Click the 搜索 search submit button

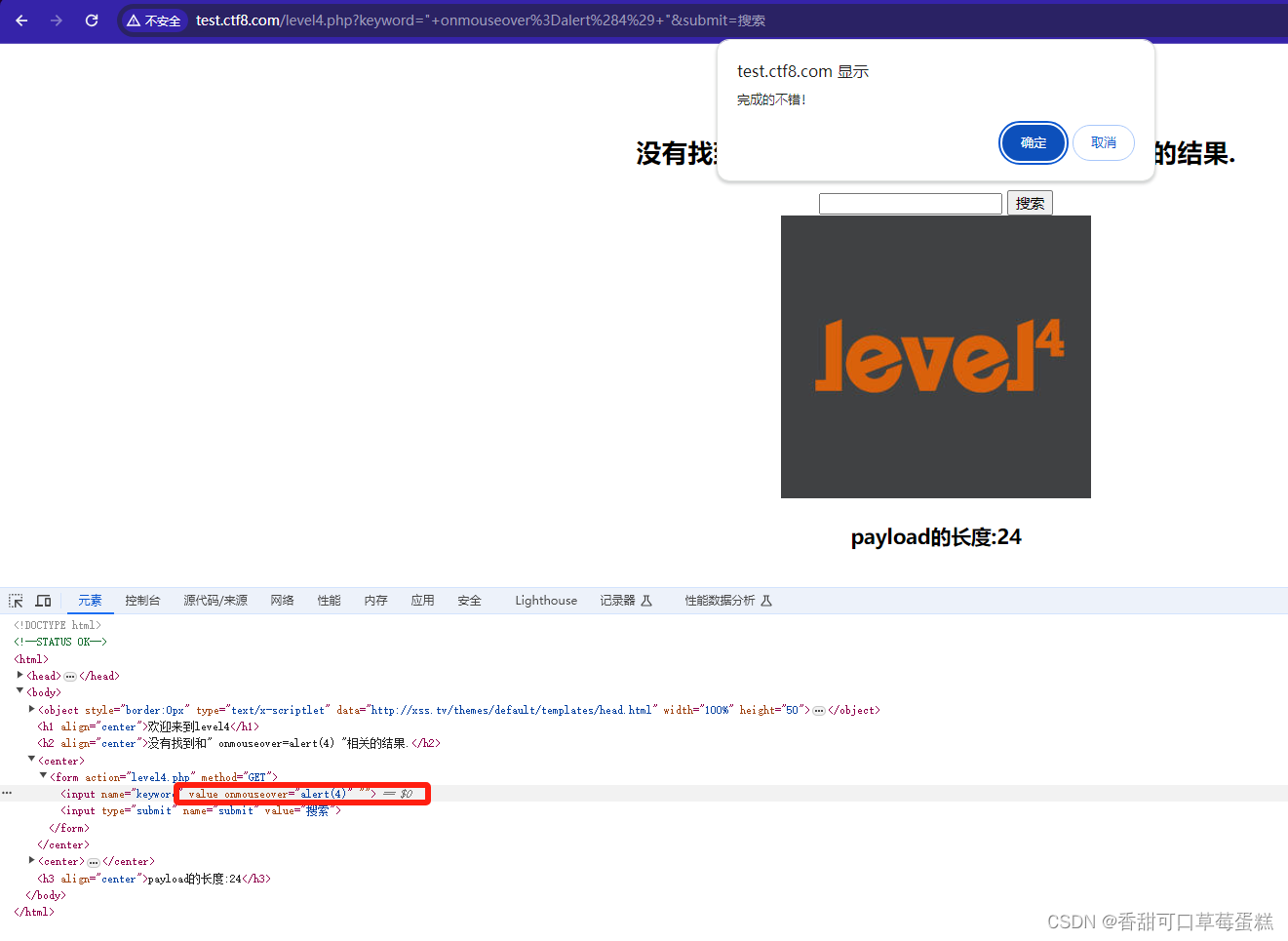pos(1030,203)
